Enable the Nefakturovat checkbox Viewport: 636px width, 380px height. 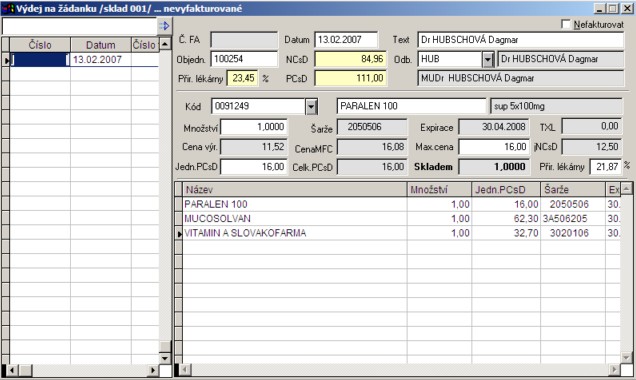click(x=566, y=24)
